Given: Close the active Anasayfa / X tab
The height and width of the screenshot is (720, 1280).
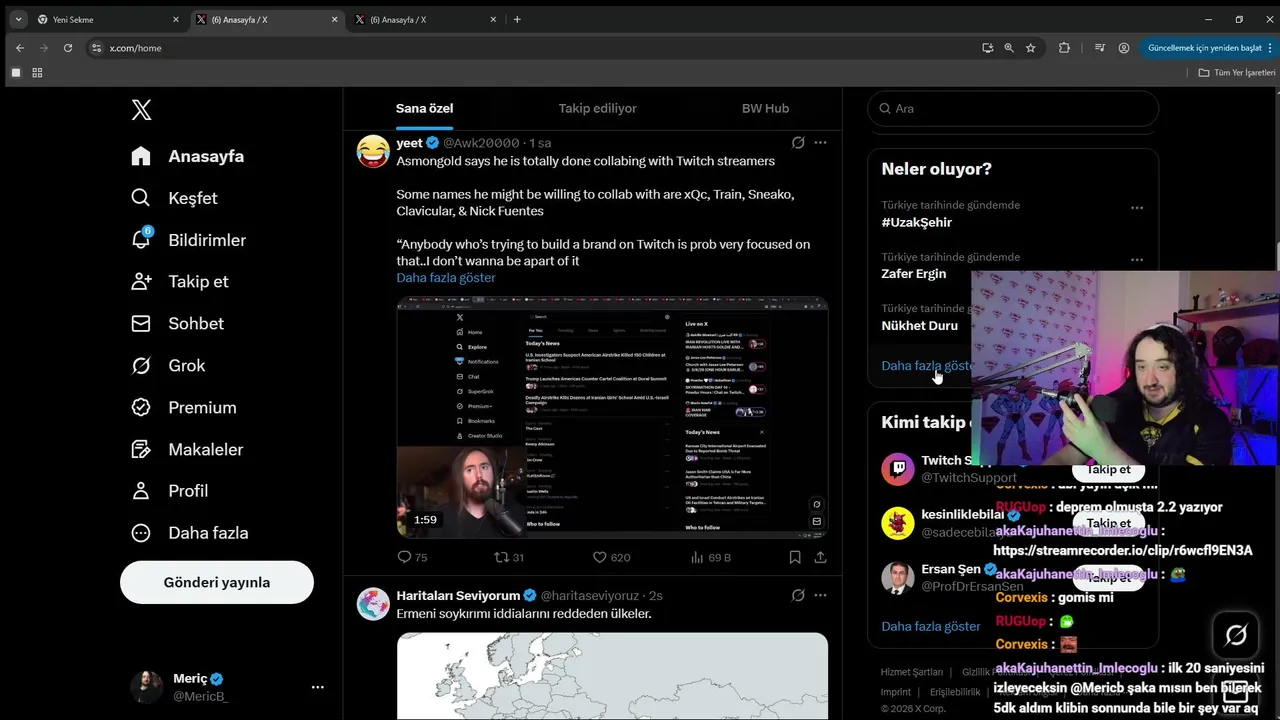Looking at the screenshot, I should (x=333, y=19).
